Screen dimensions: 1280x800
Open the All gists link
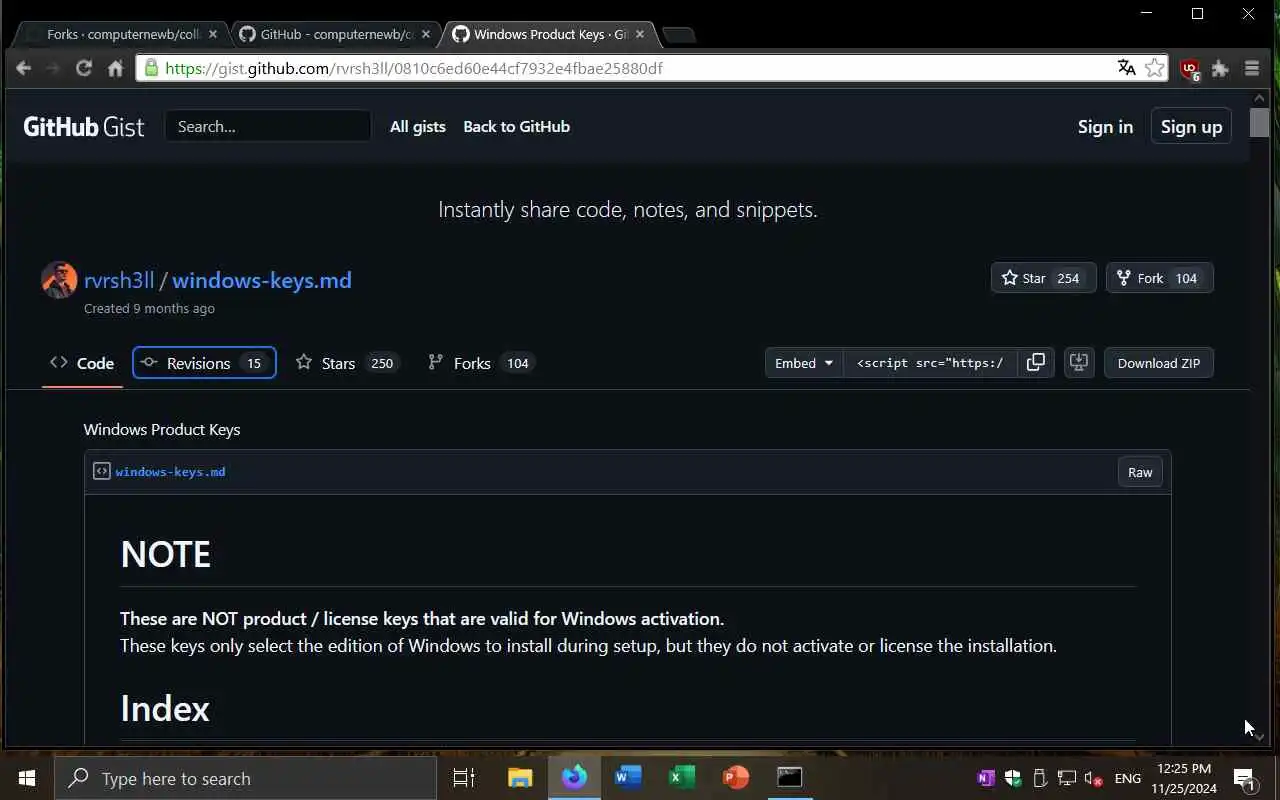click(x=418, y=127)
